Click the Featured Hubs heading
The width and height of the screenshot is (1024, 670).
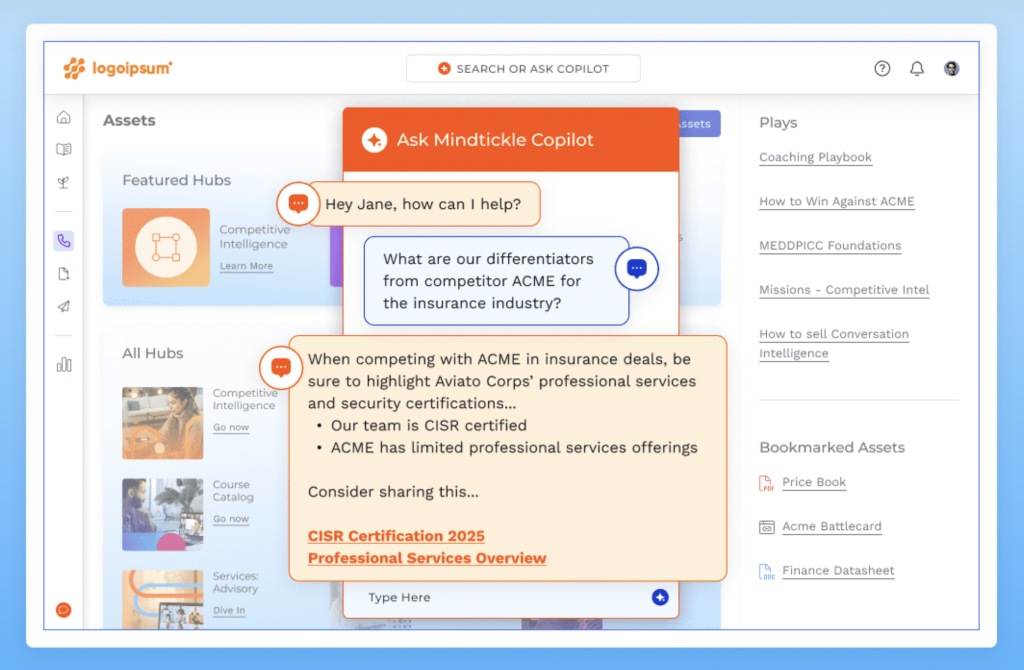176,180
